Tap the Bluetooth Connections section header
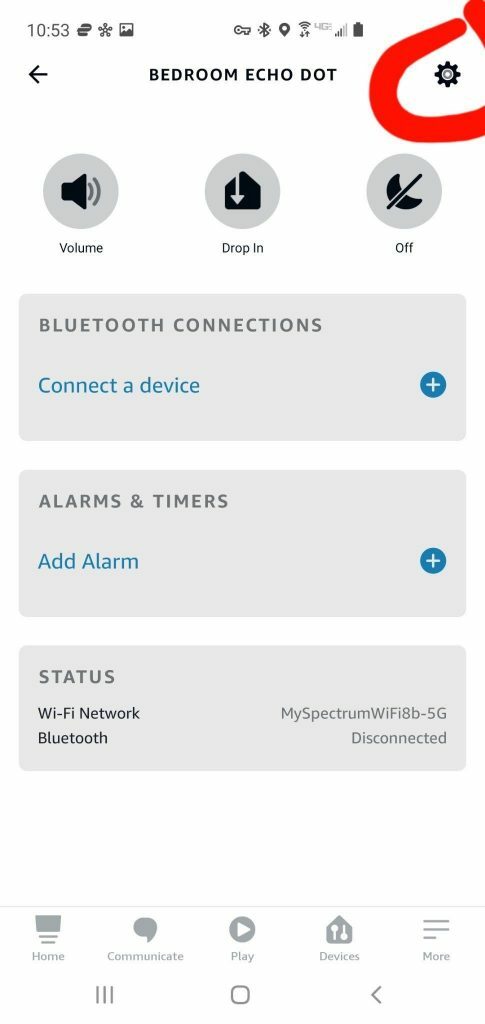485x1024 pixels. click(181, 325)
